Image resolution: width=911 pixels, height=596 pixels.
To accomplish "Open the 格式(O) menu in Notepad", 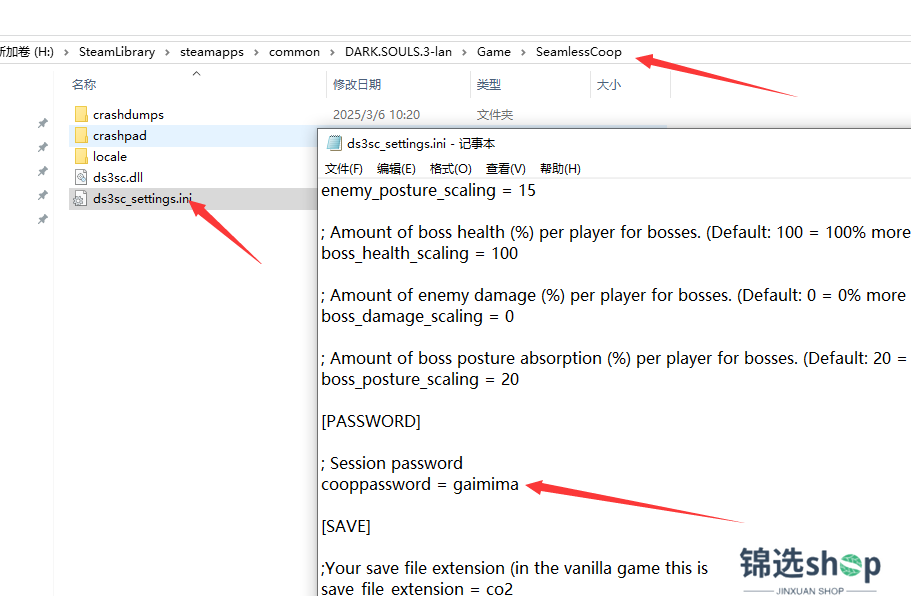I will click(450, 168).
